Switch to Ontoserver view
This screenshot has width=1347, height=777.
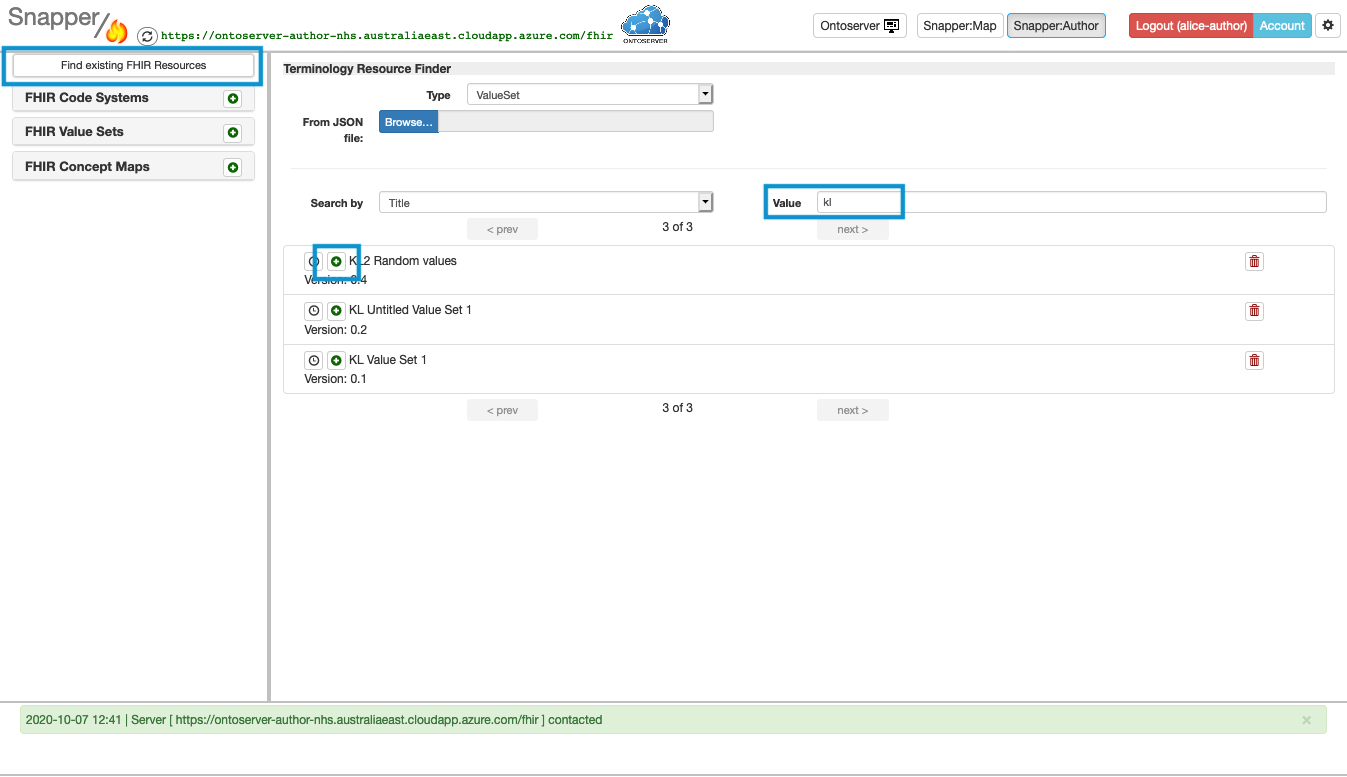pyautogui.click(x=860, y=26)
